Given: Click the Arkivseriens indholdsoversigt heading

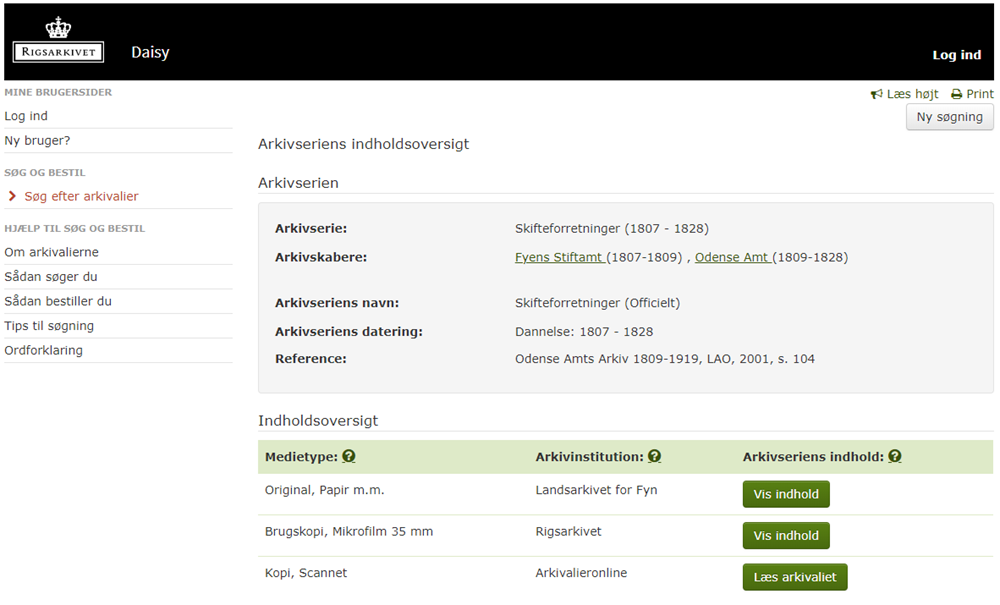Looking at the screenshot, I should pos(364,144).
